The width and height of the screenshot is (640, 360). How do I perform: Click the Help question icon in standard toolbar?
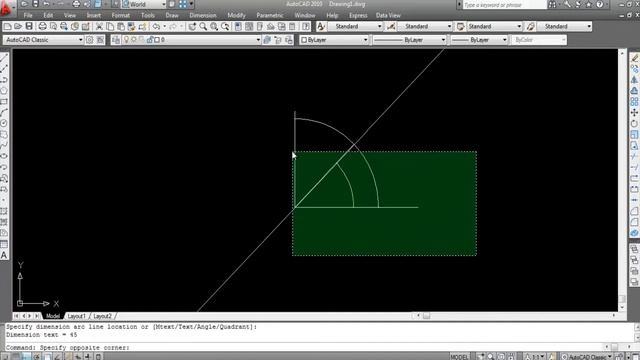coord(306,27)
